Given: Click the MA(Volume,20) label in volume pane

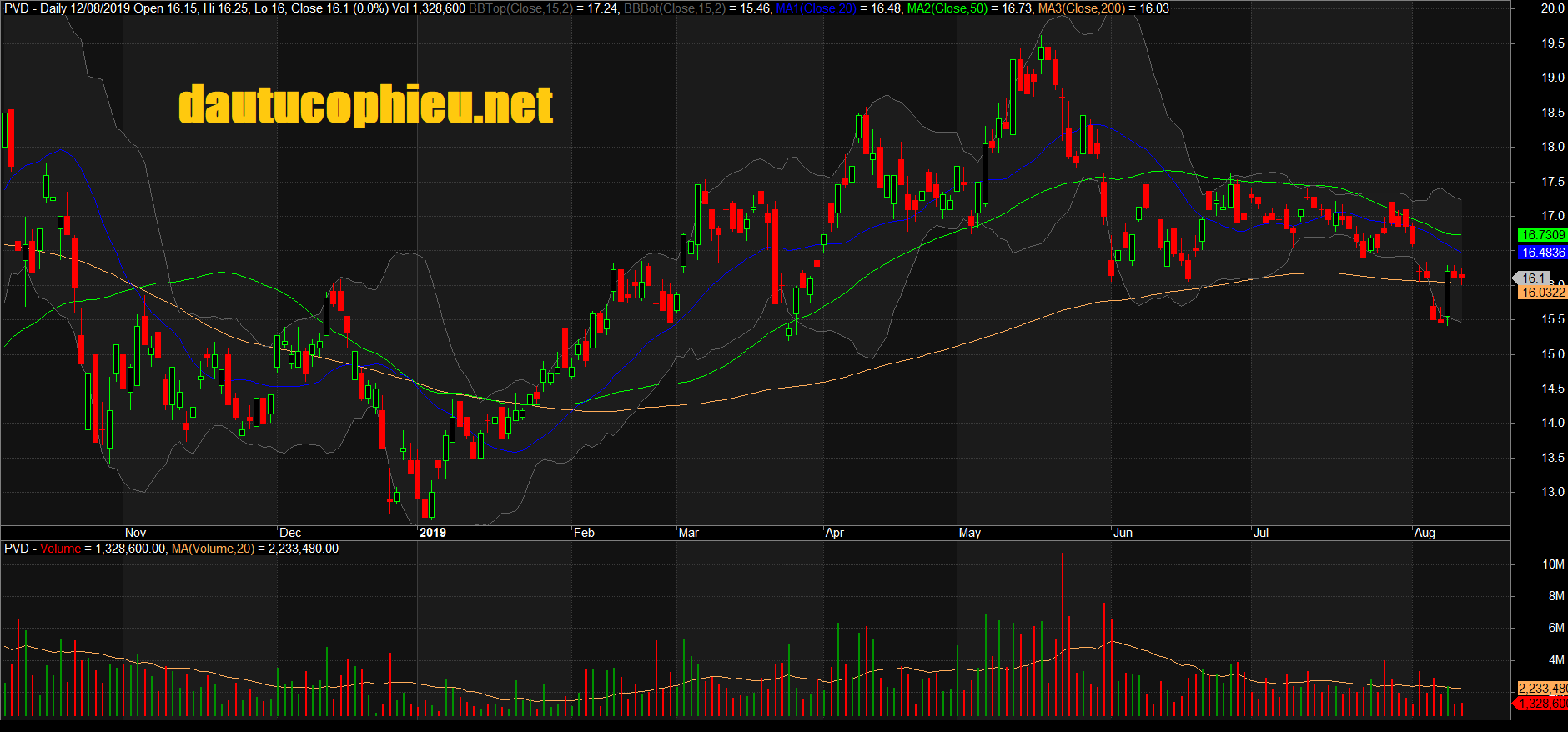Looking at the screenshot, I should [213, 549].
